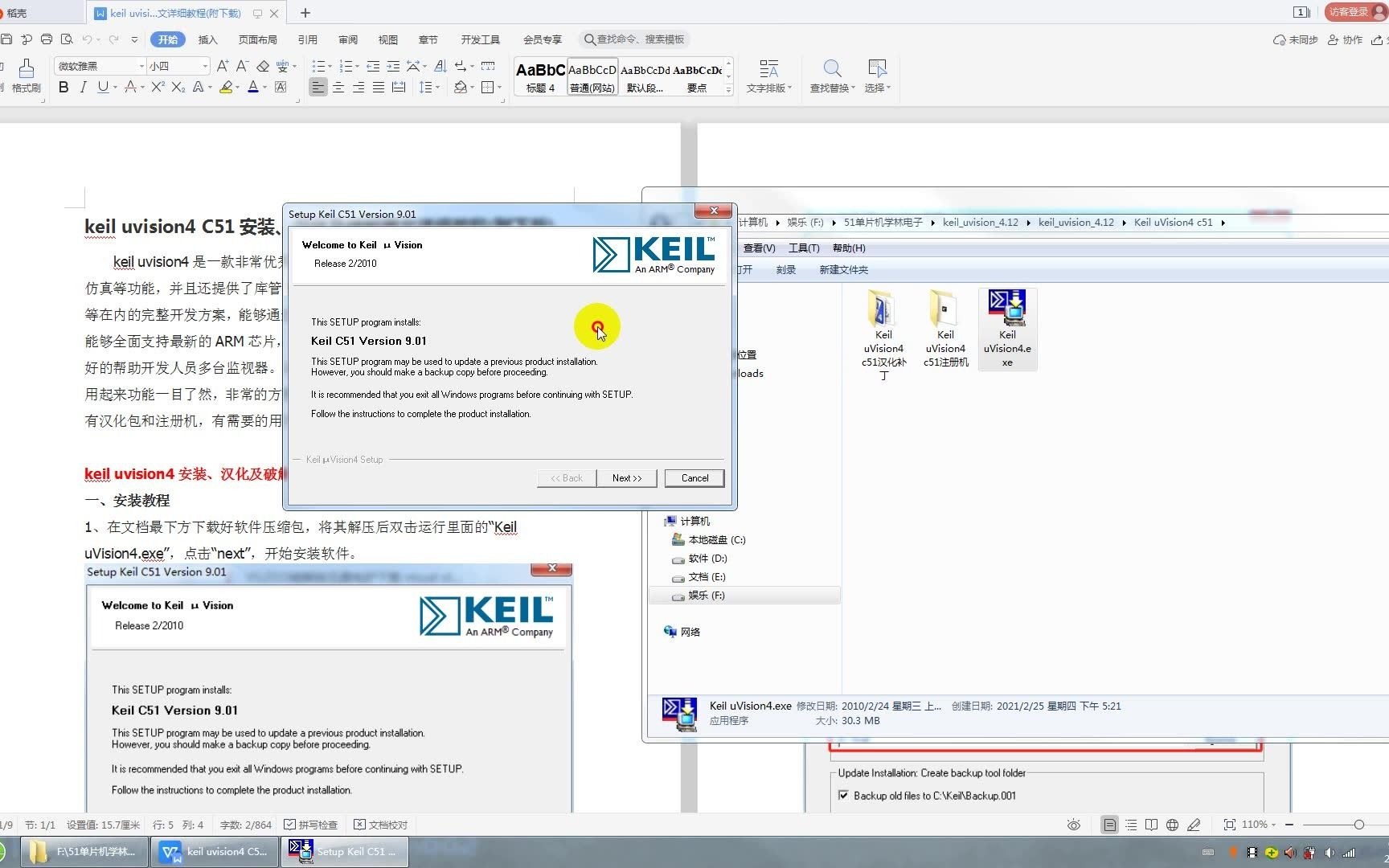1389x868 pixels.
Task: Decrease font size with the A- icon
Action: [242, 66]
